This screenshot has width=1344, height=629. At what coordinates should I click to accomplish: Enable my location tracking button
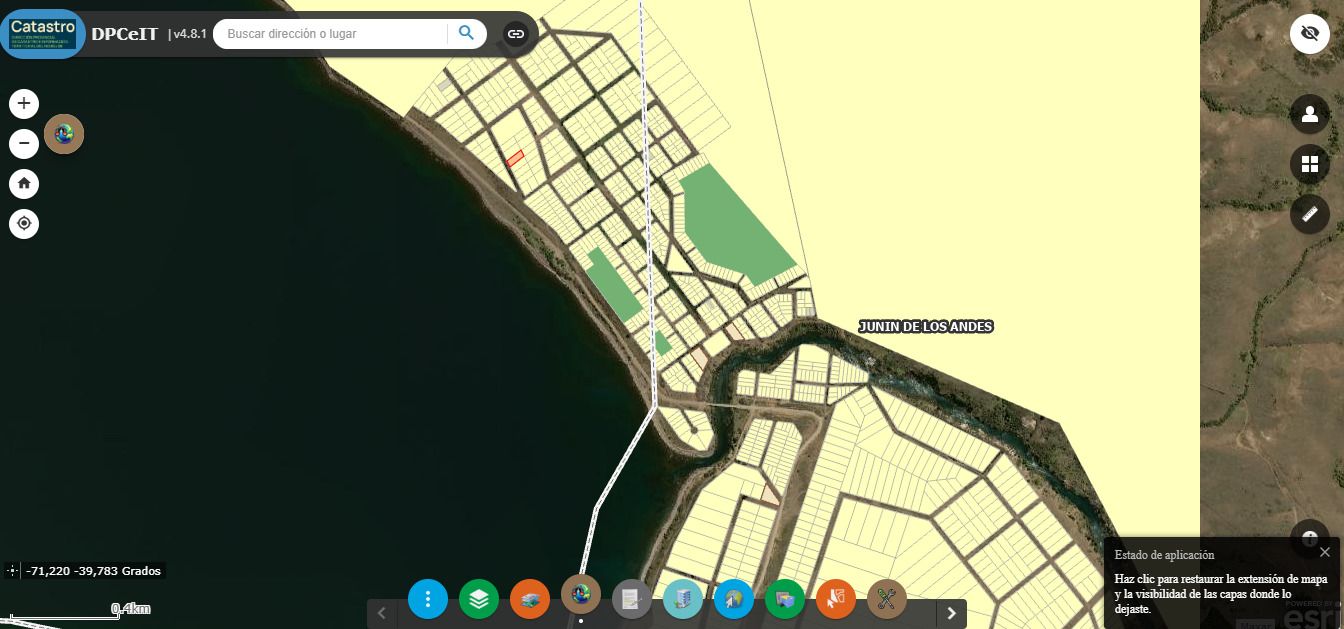[x=24, y=223]
